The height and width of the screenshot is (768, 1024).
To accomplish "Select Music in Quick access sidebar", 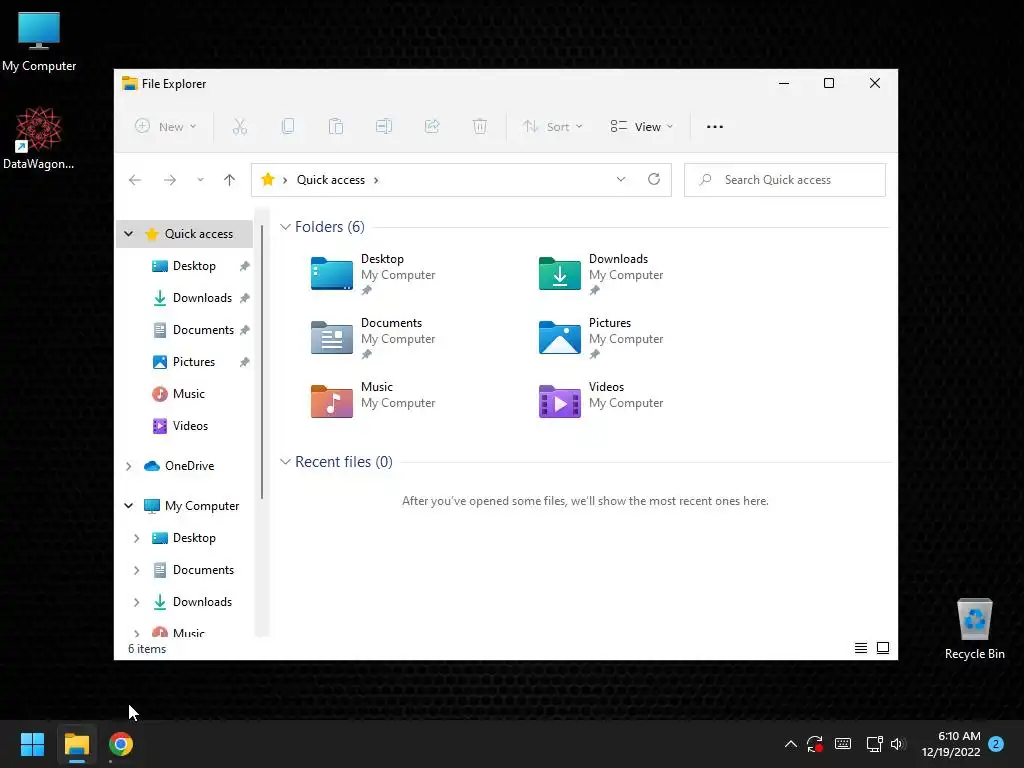I will [x=189, y=394].
